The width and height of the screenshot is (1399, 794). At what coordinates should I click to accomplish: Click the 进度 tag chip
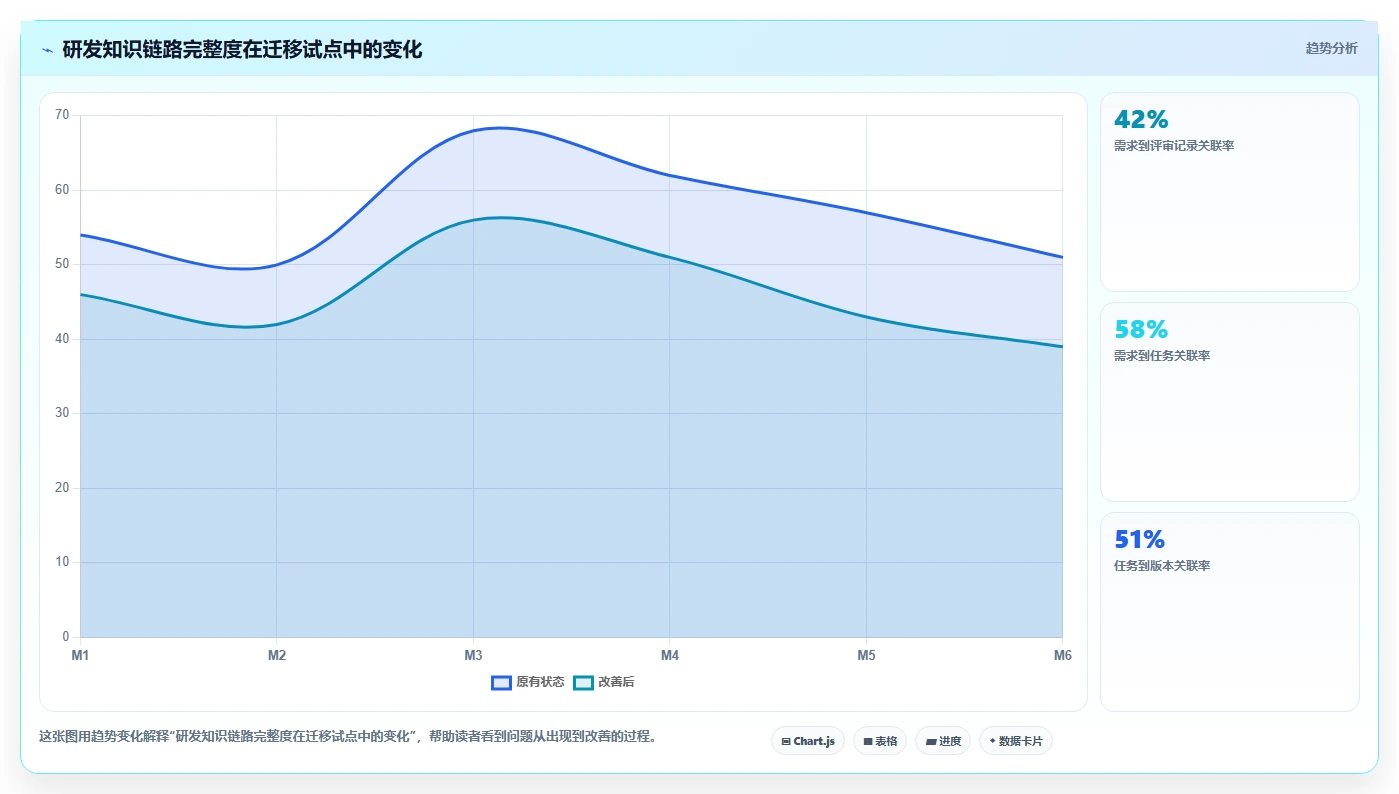click(x=943, y=741)
